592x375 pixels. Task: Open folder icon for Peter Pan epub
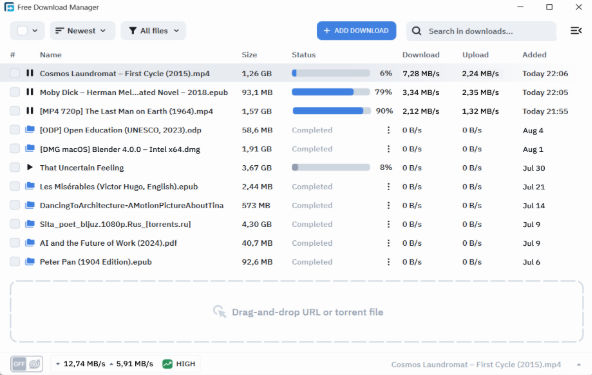coord(30,261)
